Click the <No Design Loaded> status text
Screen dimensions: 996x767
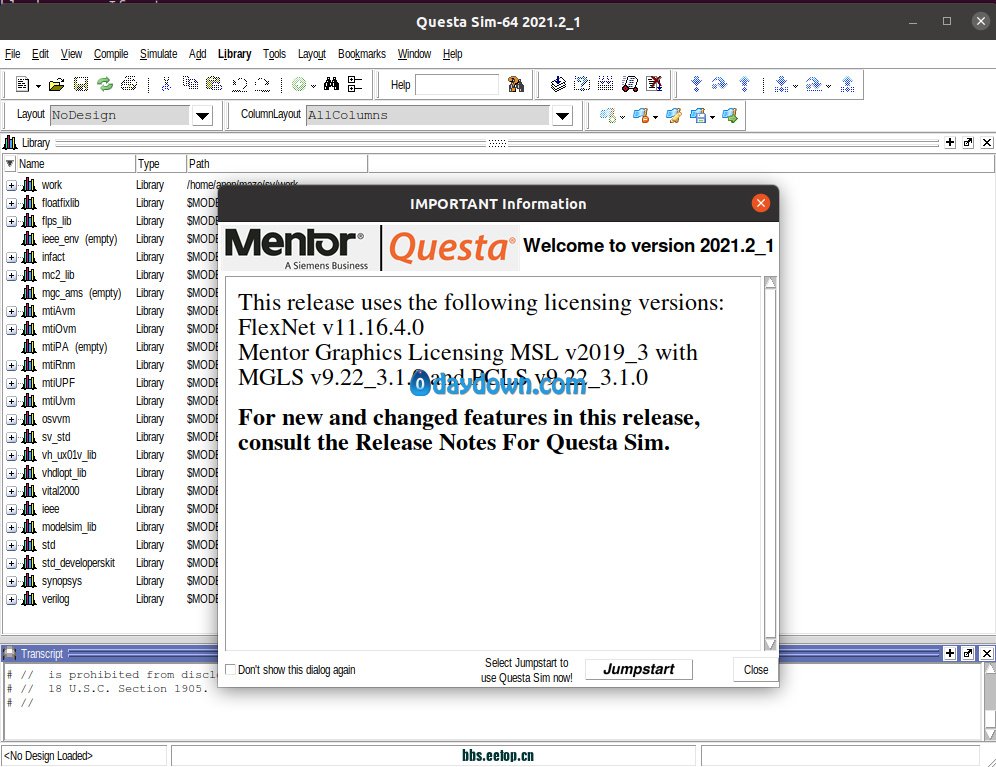point(48,756)
